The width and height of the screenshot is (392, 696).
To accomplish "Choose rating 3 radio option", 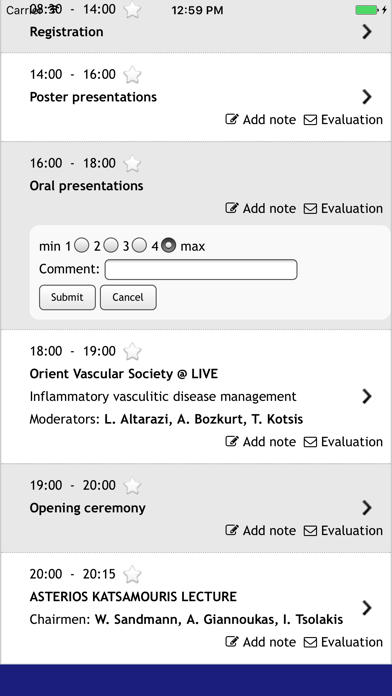I will (x=139, y=245).
